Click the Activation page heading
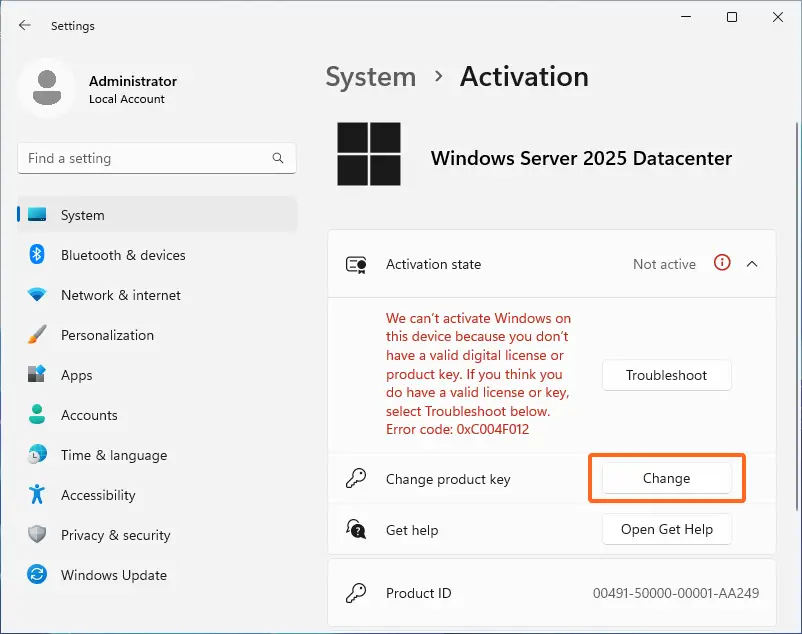The image size is (802, 634). [524, 77]
